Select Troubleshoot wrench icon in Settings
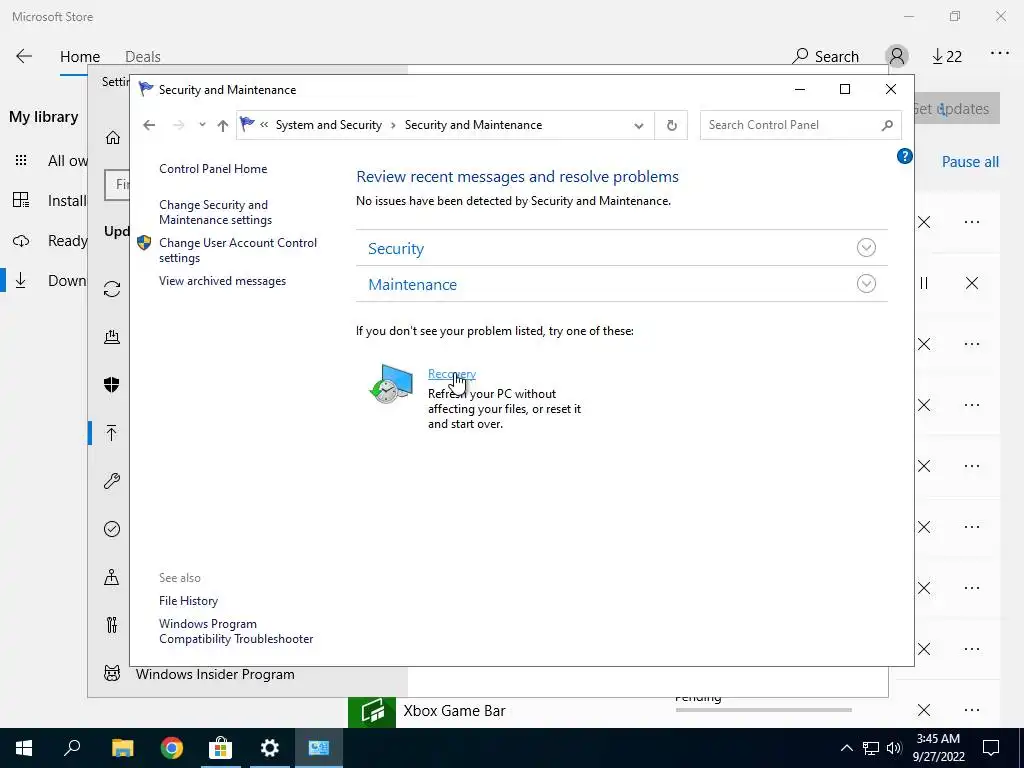 pos(112,481)
